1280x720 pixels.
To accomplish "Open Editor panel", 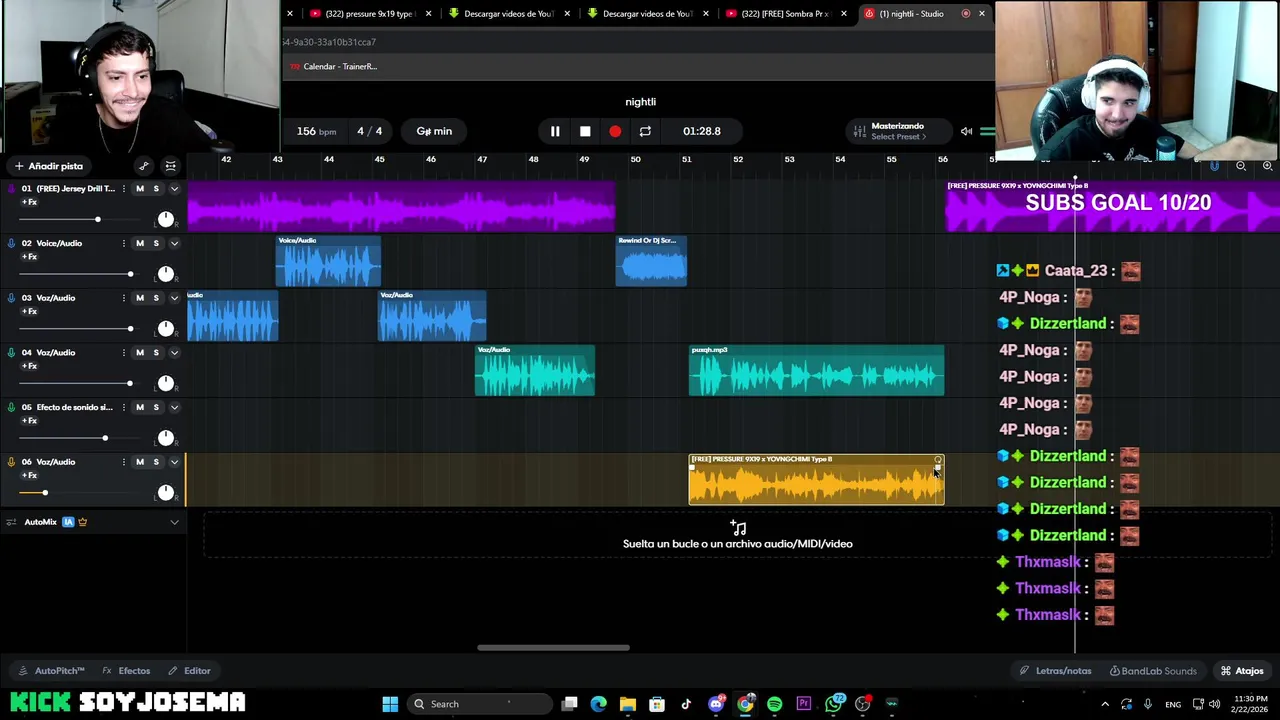I will tap(189, 671).
